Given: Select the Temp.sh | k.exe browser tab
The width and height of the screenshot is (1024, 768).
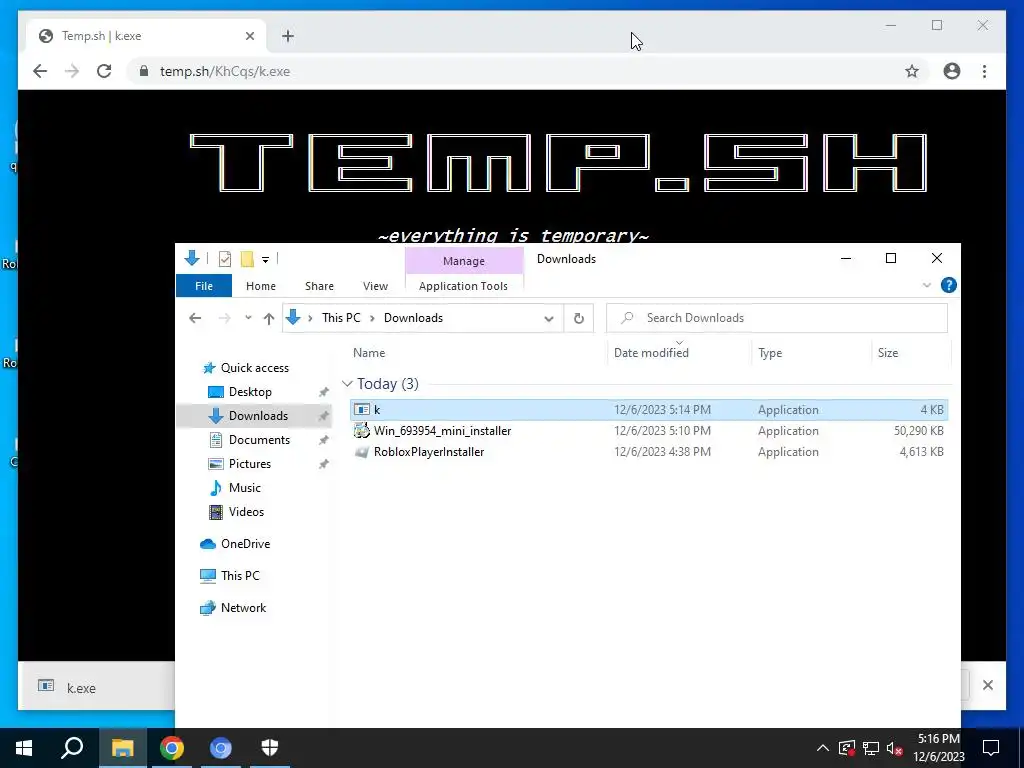Looking at the screenshot, I should point(146,36).
